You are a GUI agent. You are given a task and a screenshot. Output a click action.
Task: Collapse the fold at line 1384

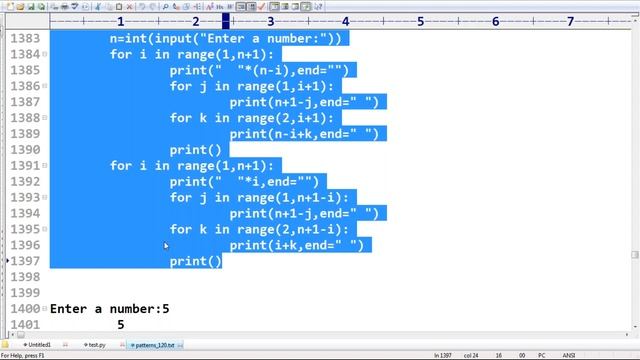[45, 54]
